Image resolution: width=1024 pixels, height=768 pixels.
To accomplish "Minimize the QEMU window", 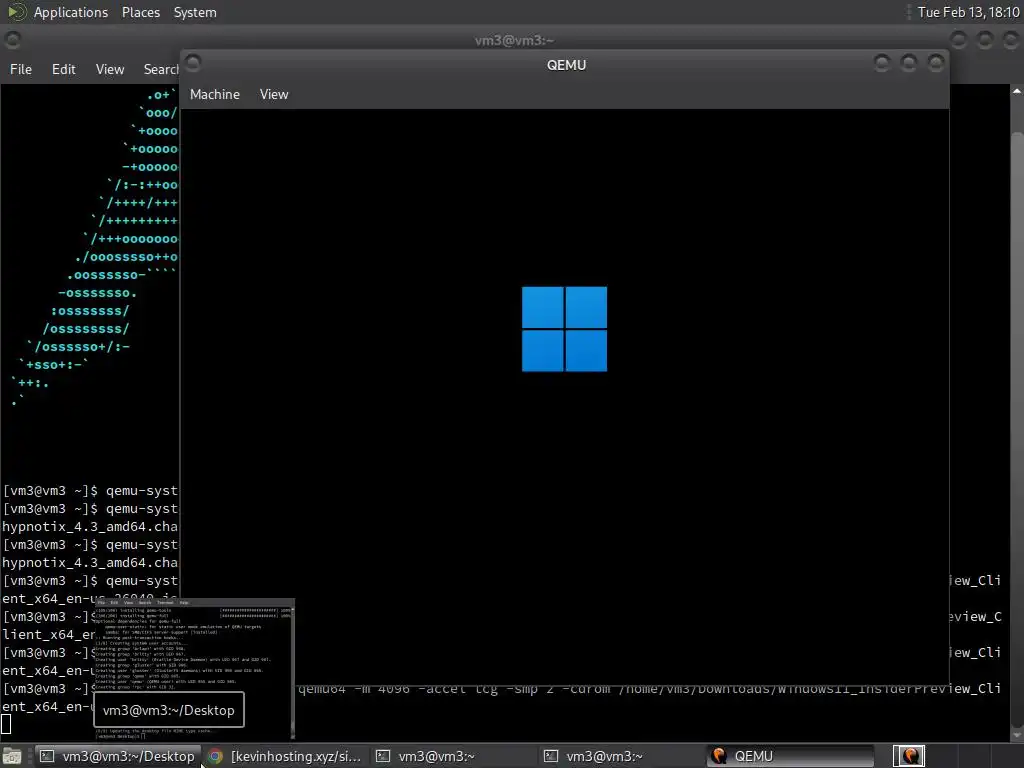I will pos(882,63).
